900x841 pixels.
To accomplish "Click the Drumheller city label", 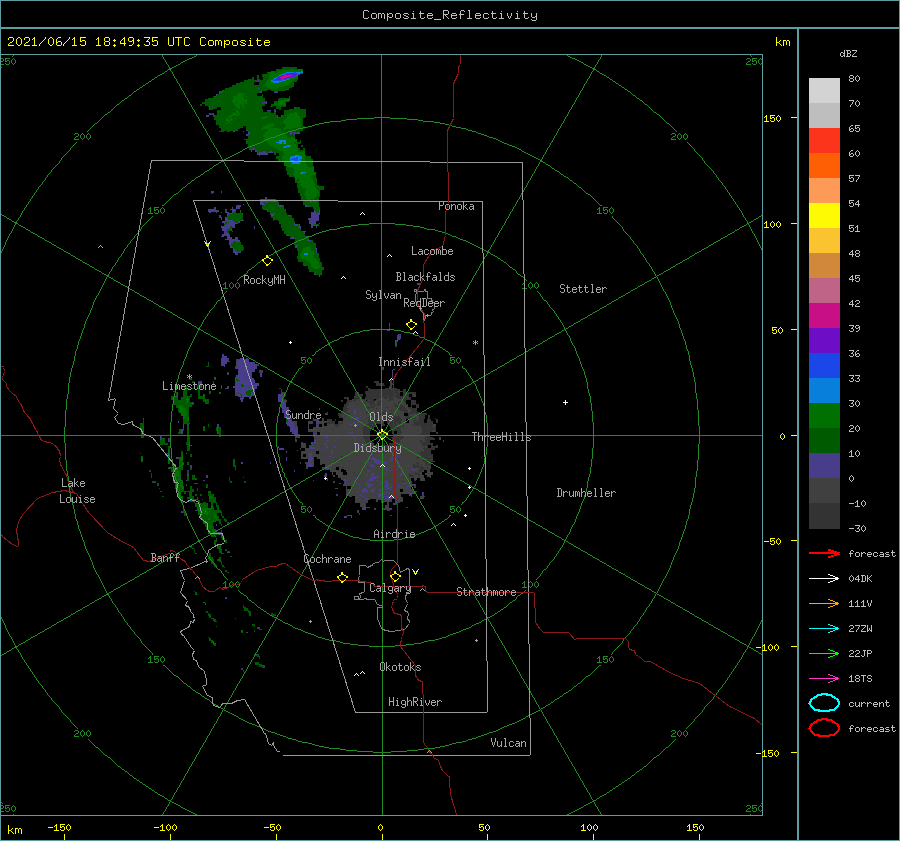I will pos(586,493).
